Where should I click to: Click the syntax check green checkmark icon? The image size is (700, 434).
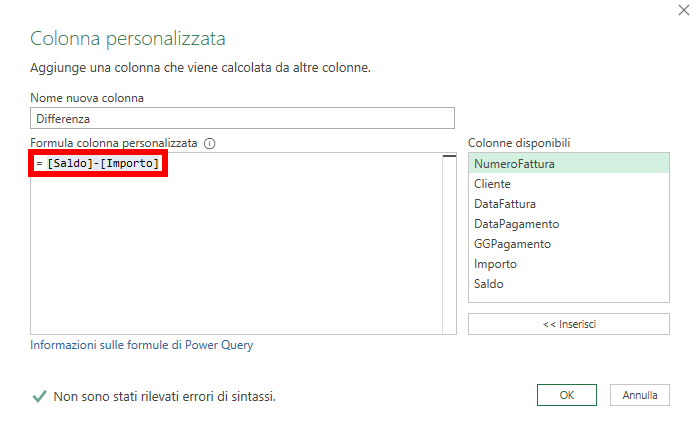point(39,396)
